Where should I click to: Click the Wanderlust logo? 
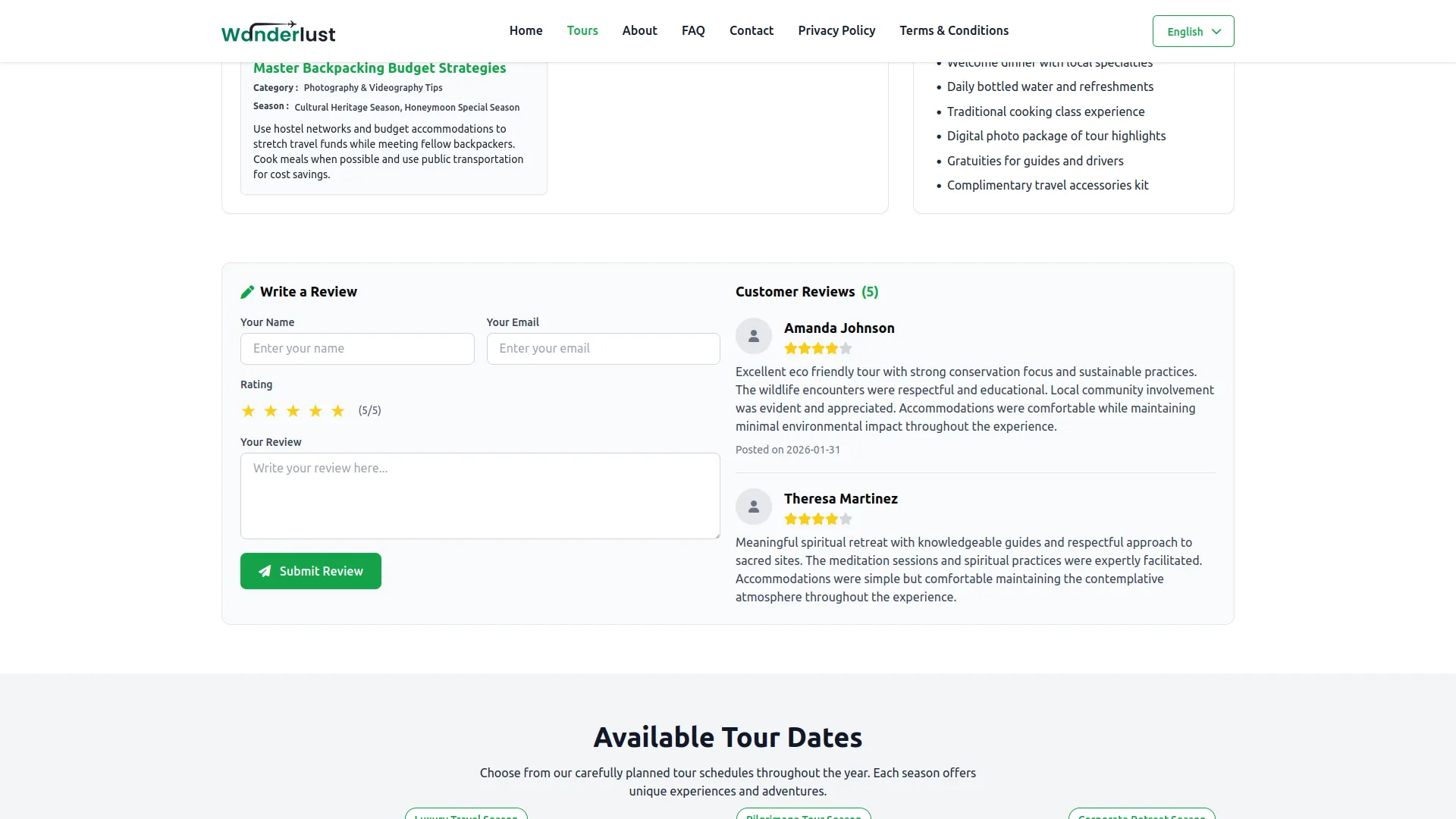click(x=278, y=30)
